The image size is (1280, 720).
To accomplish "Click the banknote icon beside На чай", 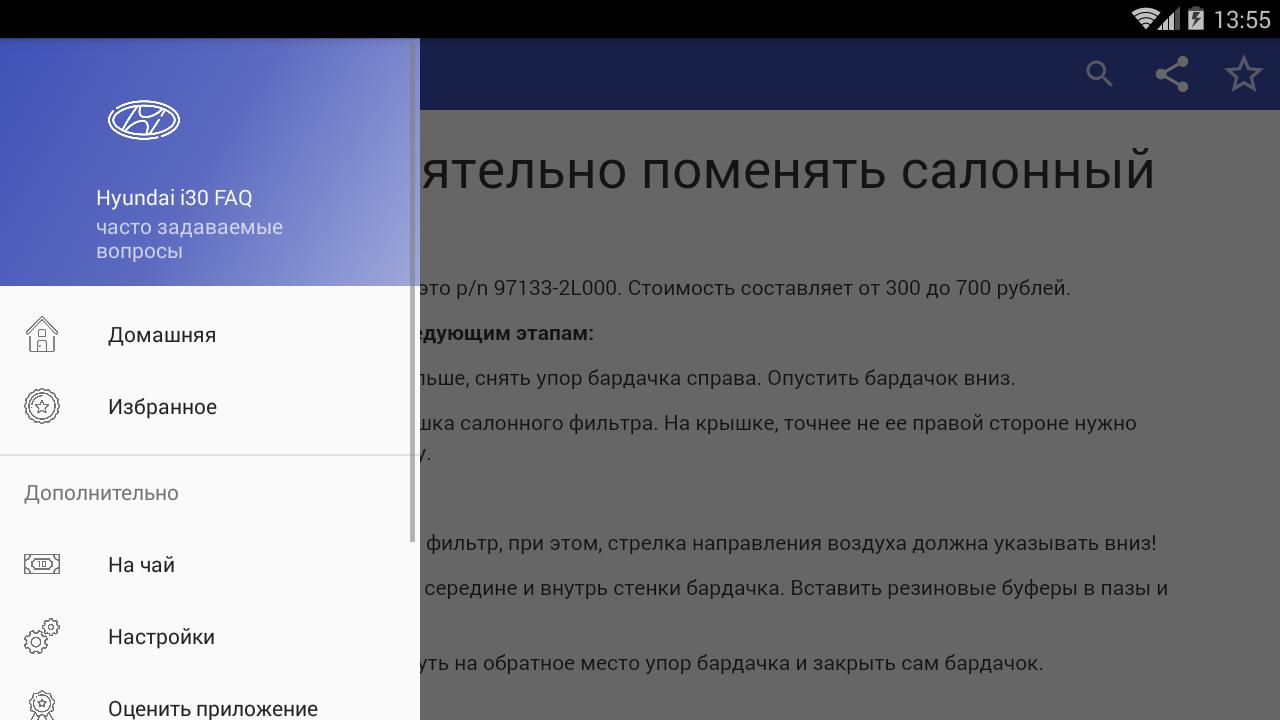I will tap(42, 565).
